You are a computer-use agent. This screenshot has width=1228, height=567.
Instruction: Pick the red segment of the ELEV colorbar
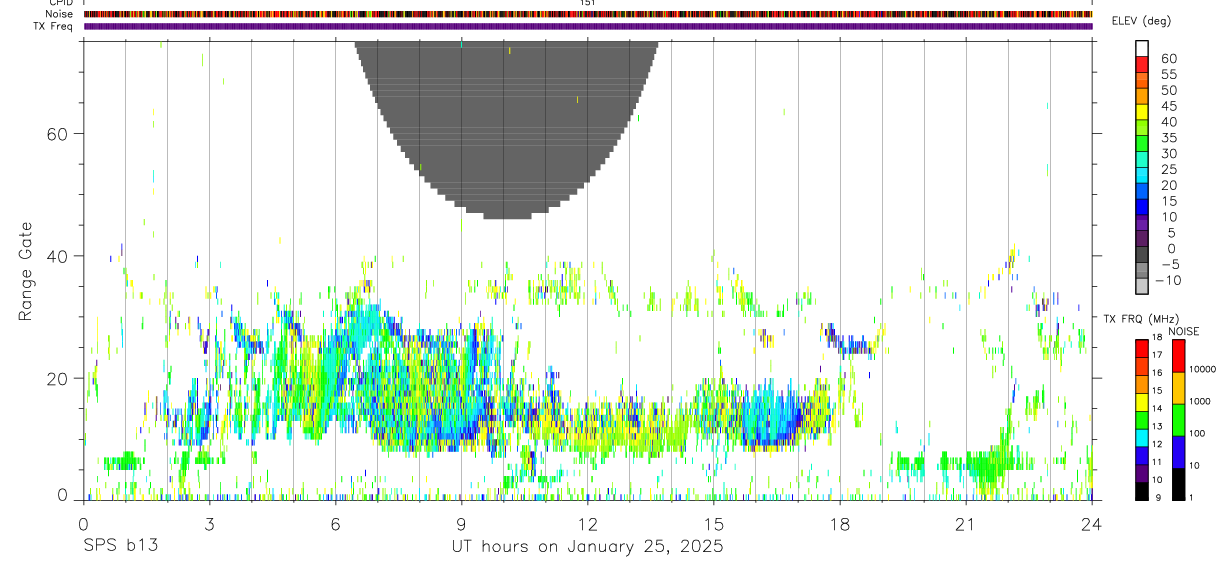[1142, 64]
